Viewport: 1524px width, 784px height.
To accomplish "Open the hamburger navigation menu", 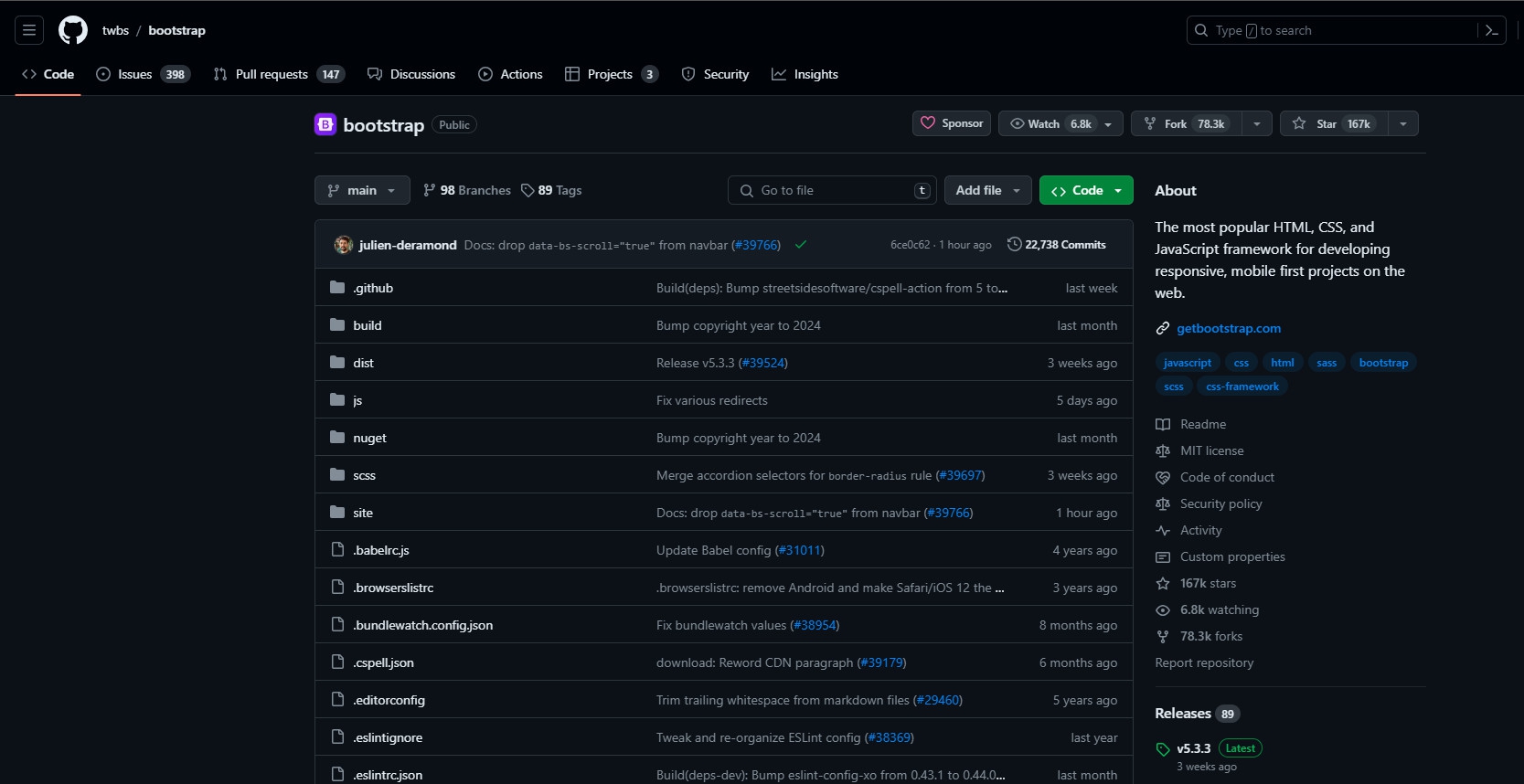I will coord(29,30).
